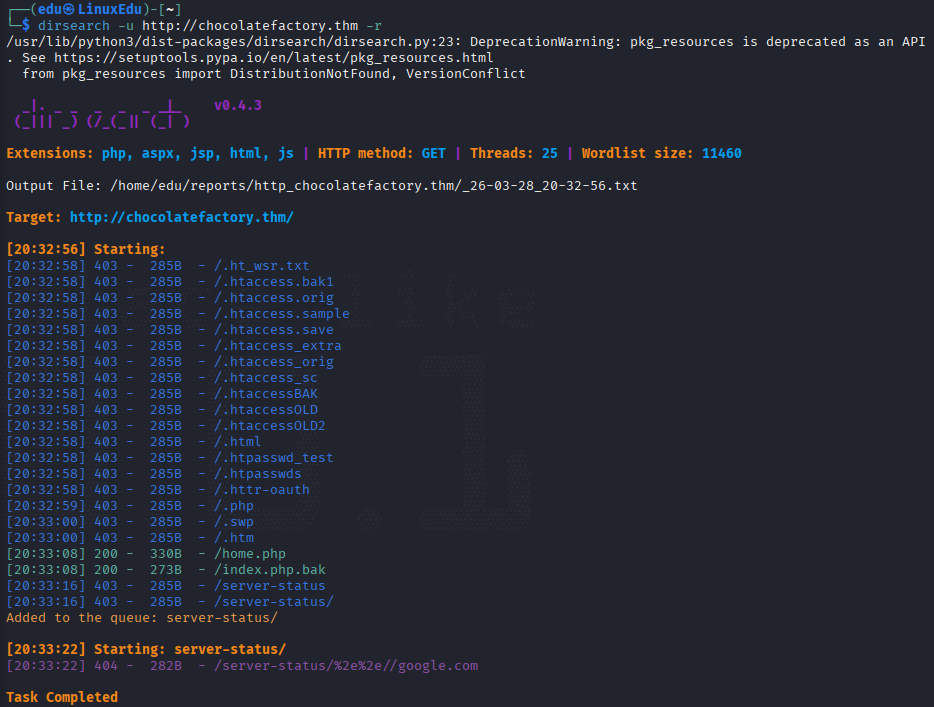Click the Added to the queue line
Image resolution: width=934 pixels, height=707 pixels.
[x=142, y=618]
